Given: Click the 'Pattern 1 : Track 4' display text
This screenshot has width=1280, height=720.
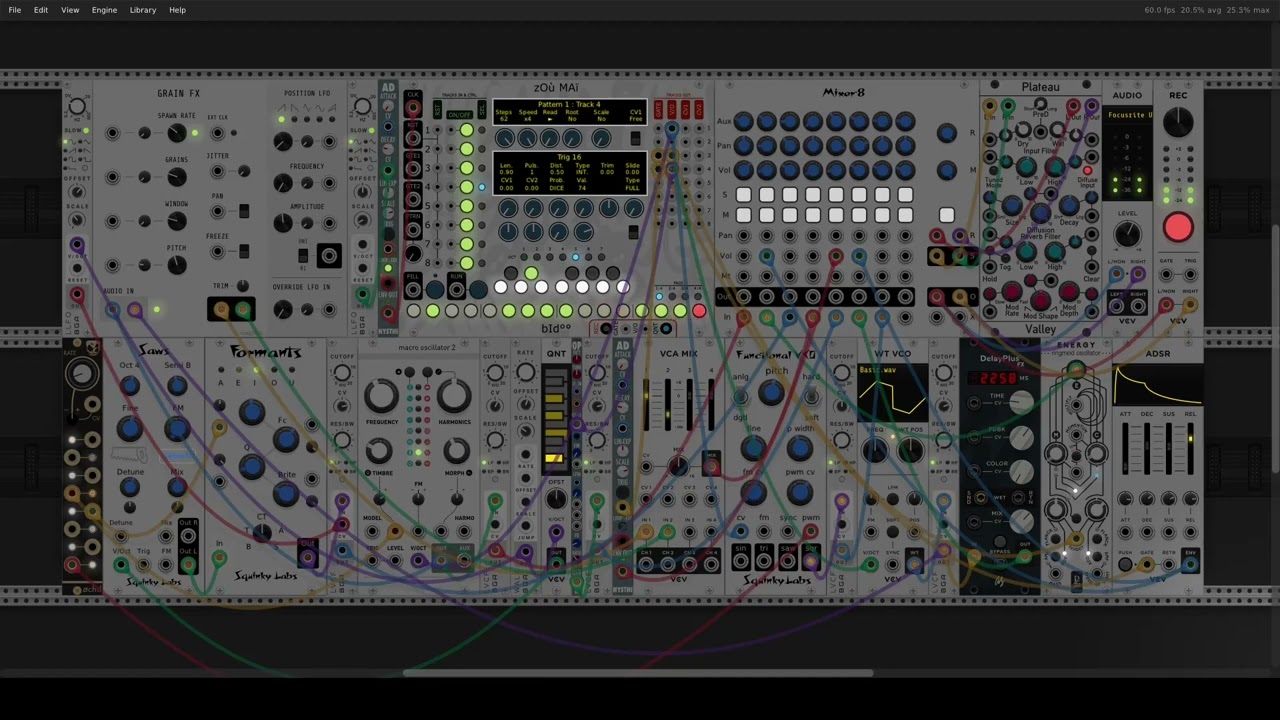Looking at the screenshot, I should tap(569, 105).
